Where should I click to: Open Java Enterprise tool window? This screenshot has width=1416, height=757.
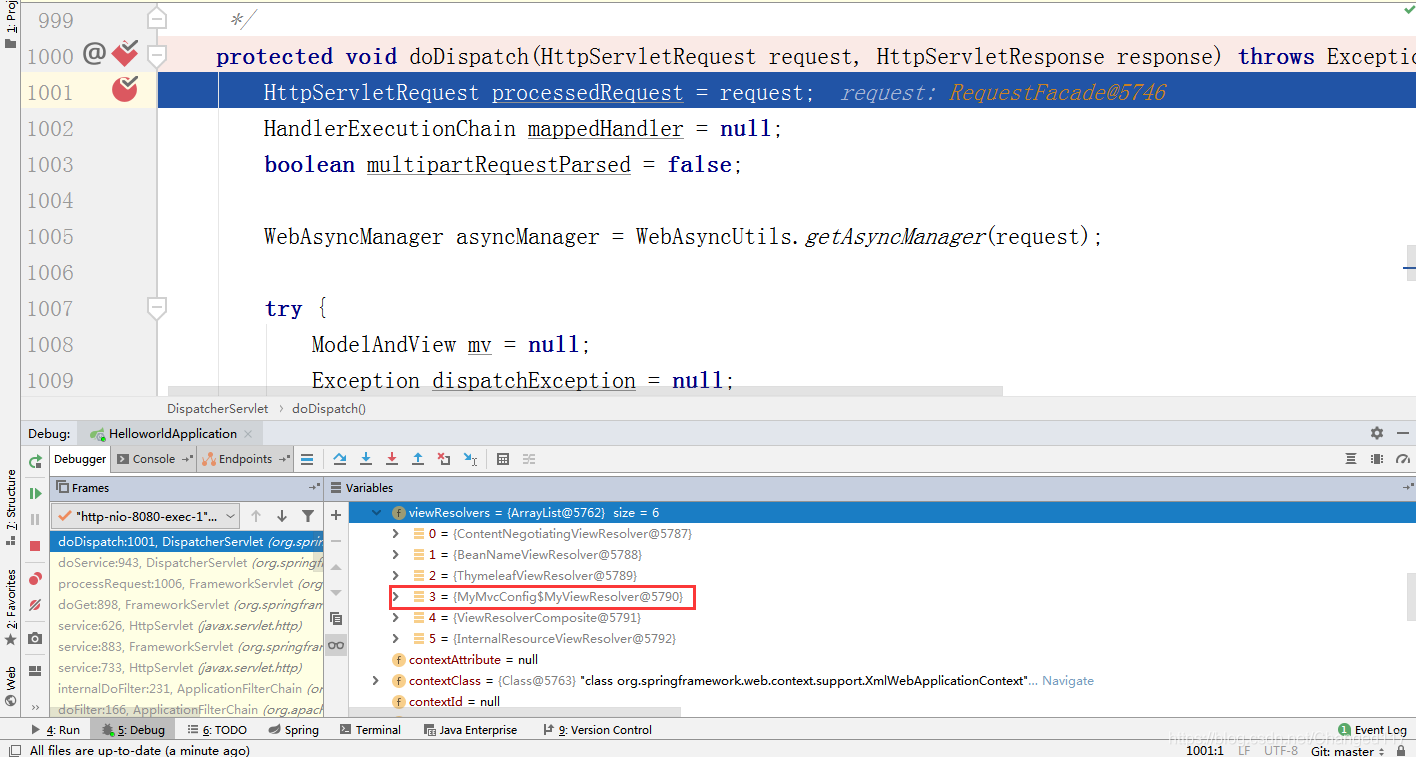click(x=469, y=730)
